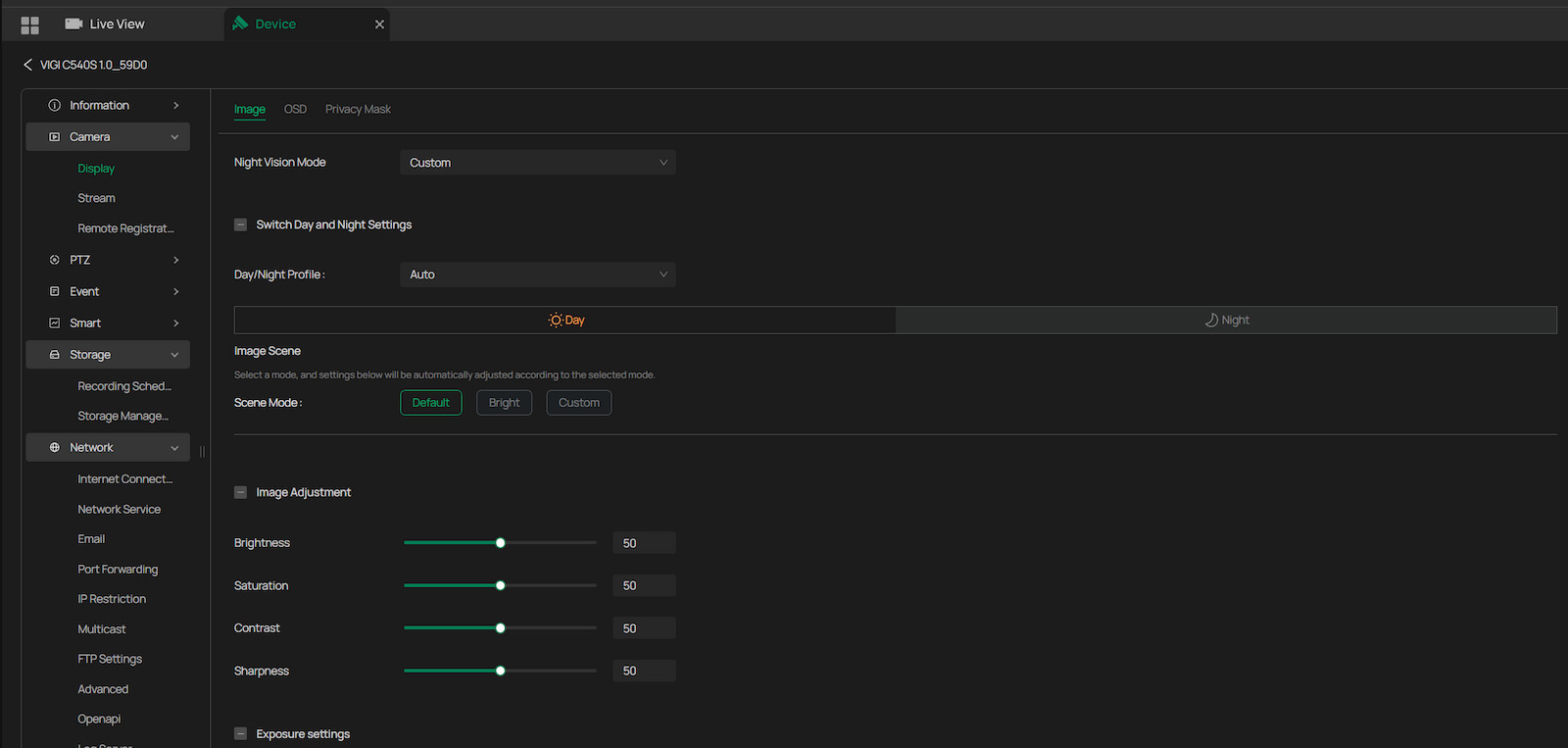Image resolution: width=1568 pixels, height=748 pixels.
Task: Click the Device tab camera icon
Action: [x=240, y=23]
